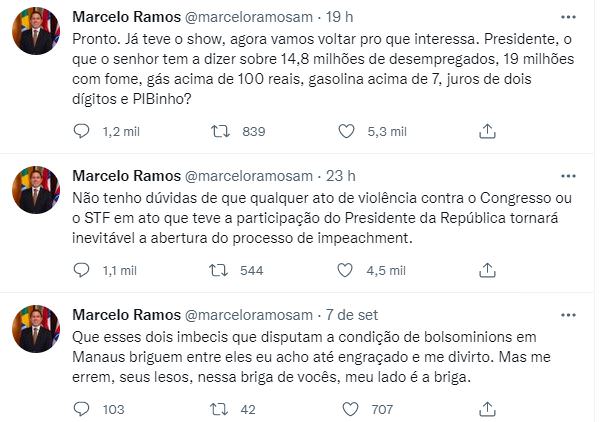Retweet the tweet with 42 retweets
The image size is (601, 422).
[219, 409]
